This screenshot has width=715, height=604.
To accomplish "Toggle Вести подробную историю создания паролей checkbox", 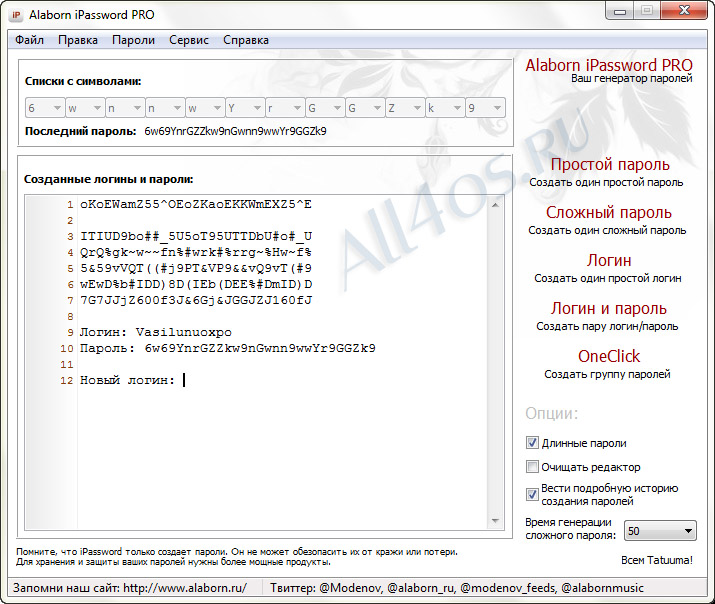I will tap(532, 495).
